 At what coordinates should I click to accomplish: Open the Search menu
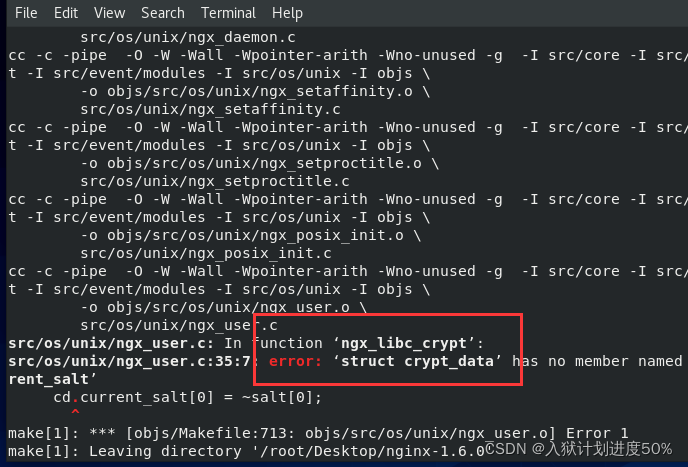pyautogui.click(x=163, y=13)
